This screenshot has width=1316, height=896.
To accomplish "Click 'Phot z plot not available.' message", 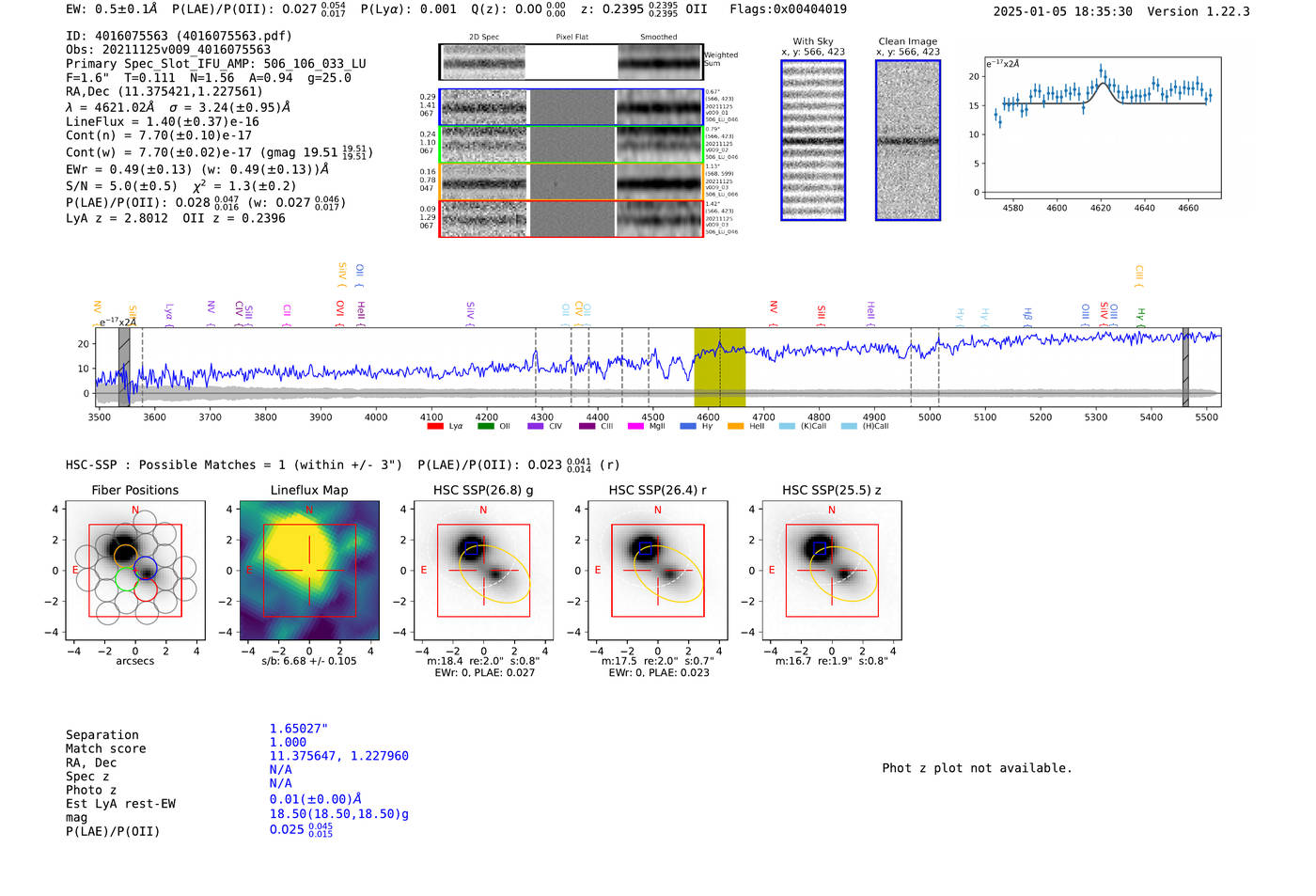I will (977, 768).
